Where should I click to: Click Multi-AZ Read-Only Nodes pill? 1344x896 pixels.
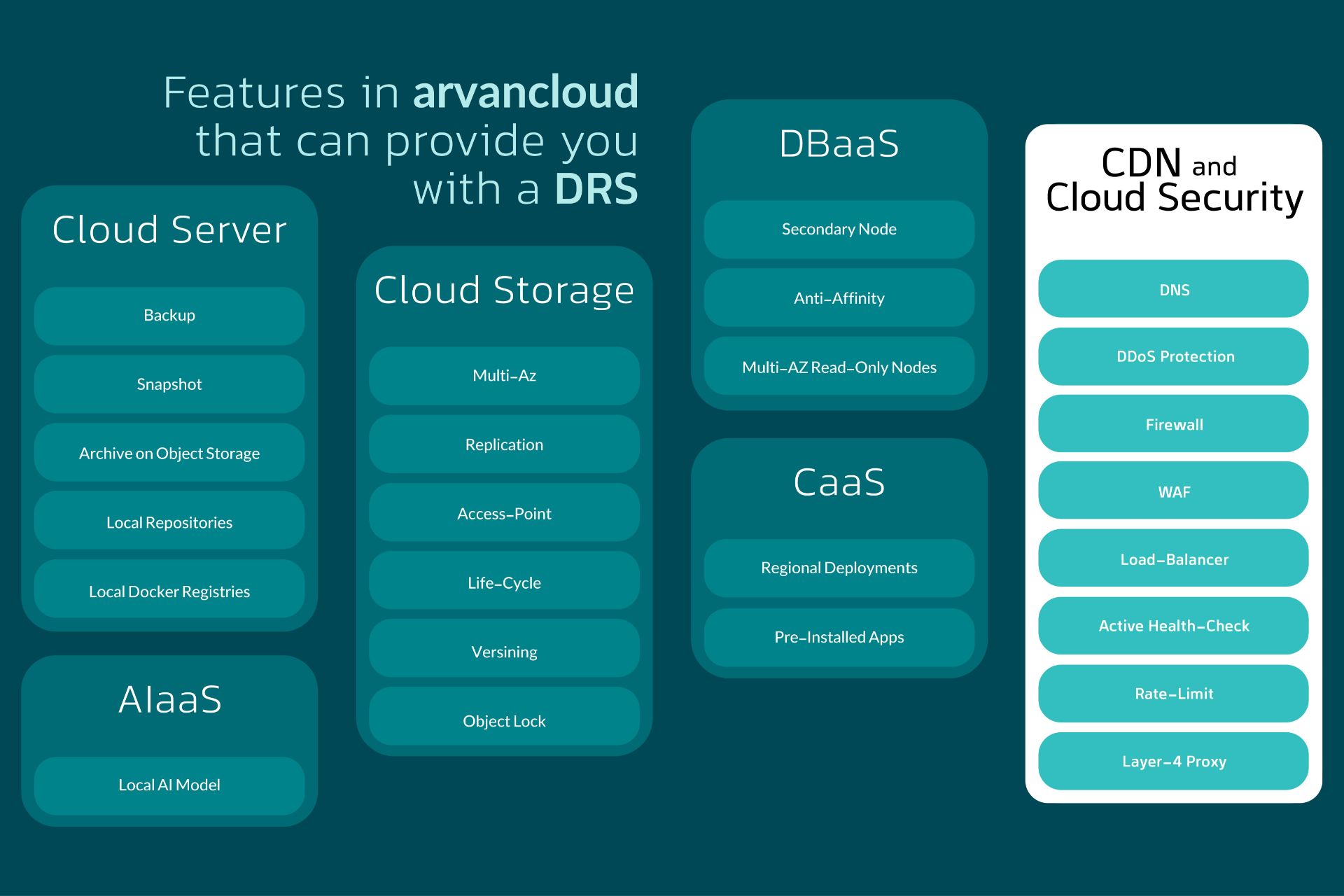(839, 367)
